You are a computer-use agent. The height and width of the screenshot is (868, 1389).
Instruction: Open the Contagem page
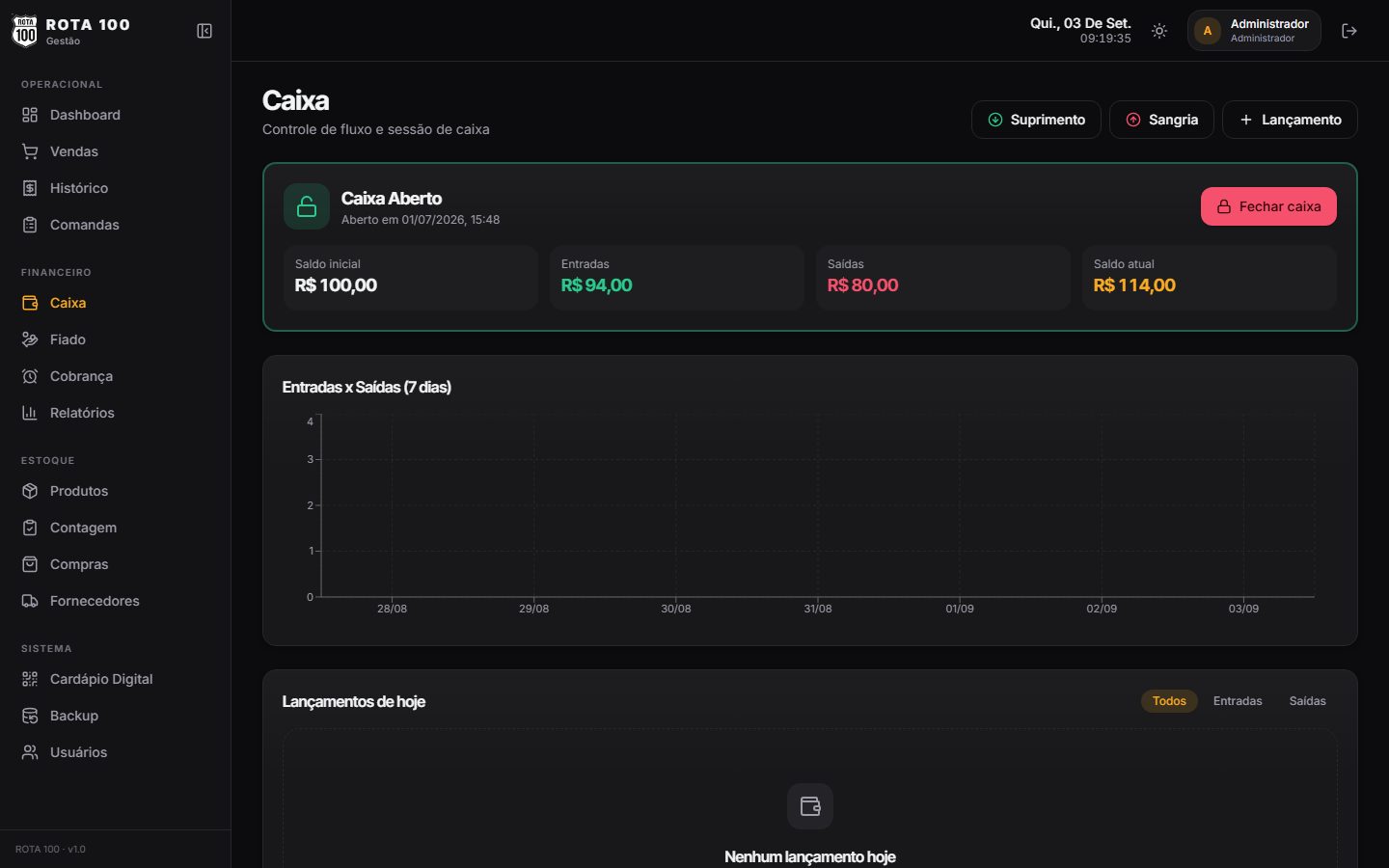coord(116,528)
